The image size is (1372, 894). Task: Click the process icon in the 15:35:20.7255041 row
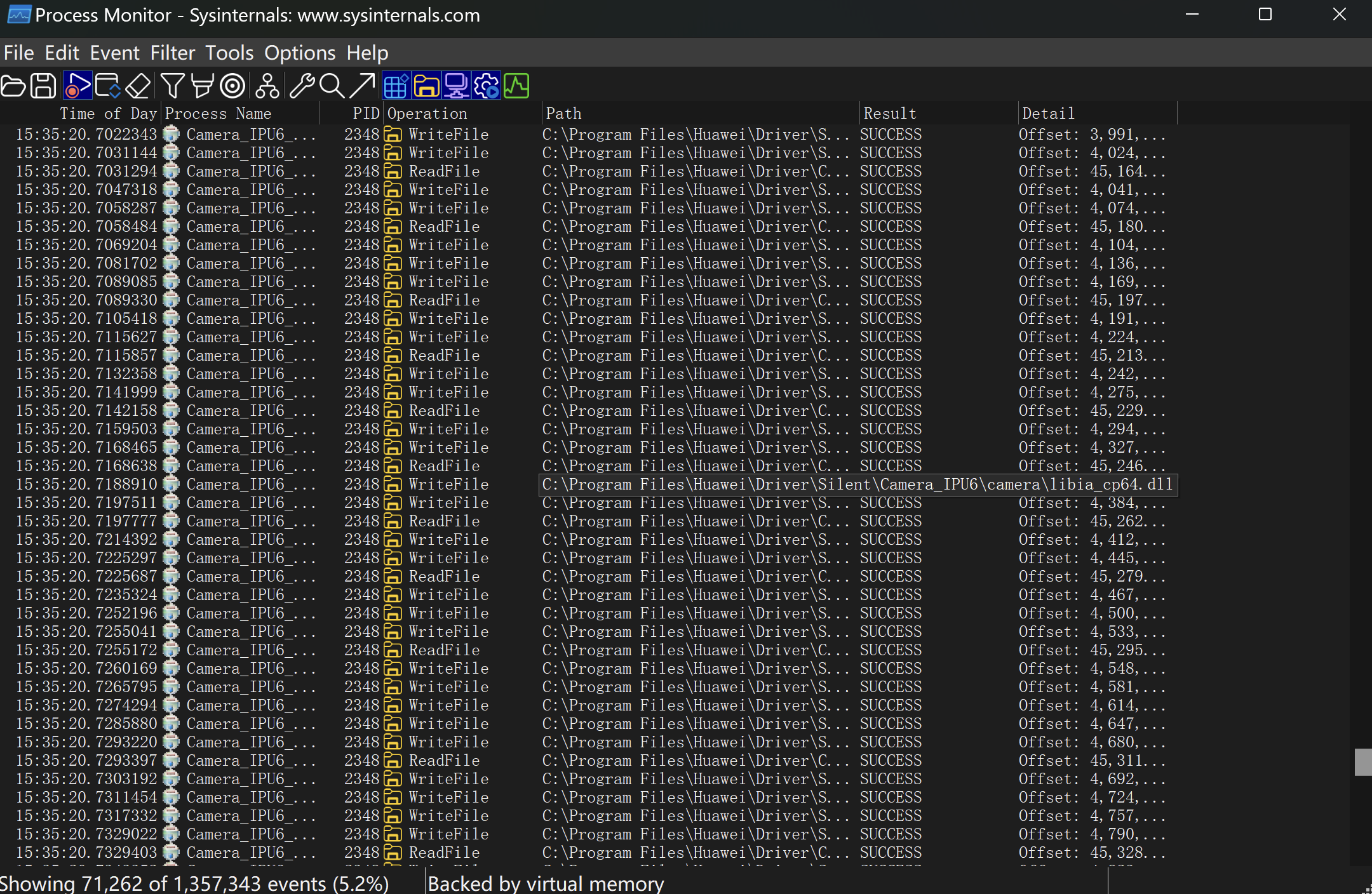coord(171,631)
